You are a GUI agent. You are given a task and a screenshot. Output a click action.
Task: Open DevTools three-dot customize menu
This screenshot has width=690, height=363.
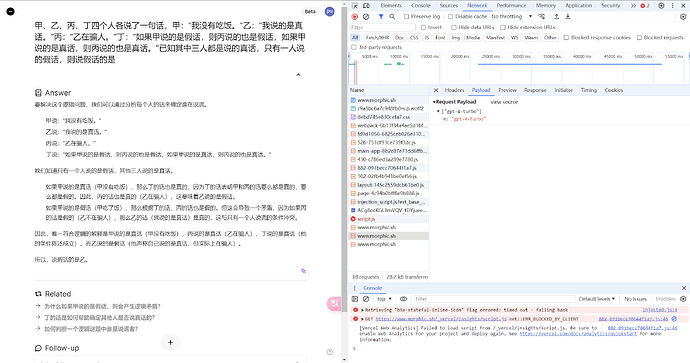click(x=672, y=6)
